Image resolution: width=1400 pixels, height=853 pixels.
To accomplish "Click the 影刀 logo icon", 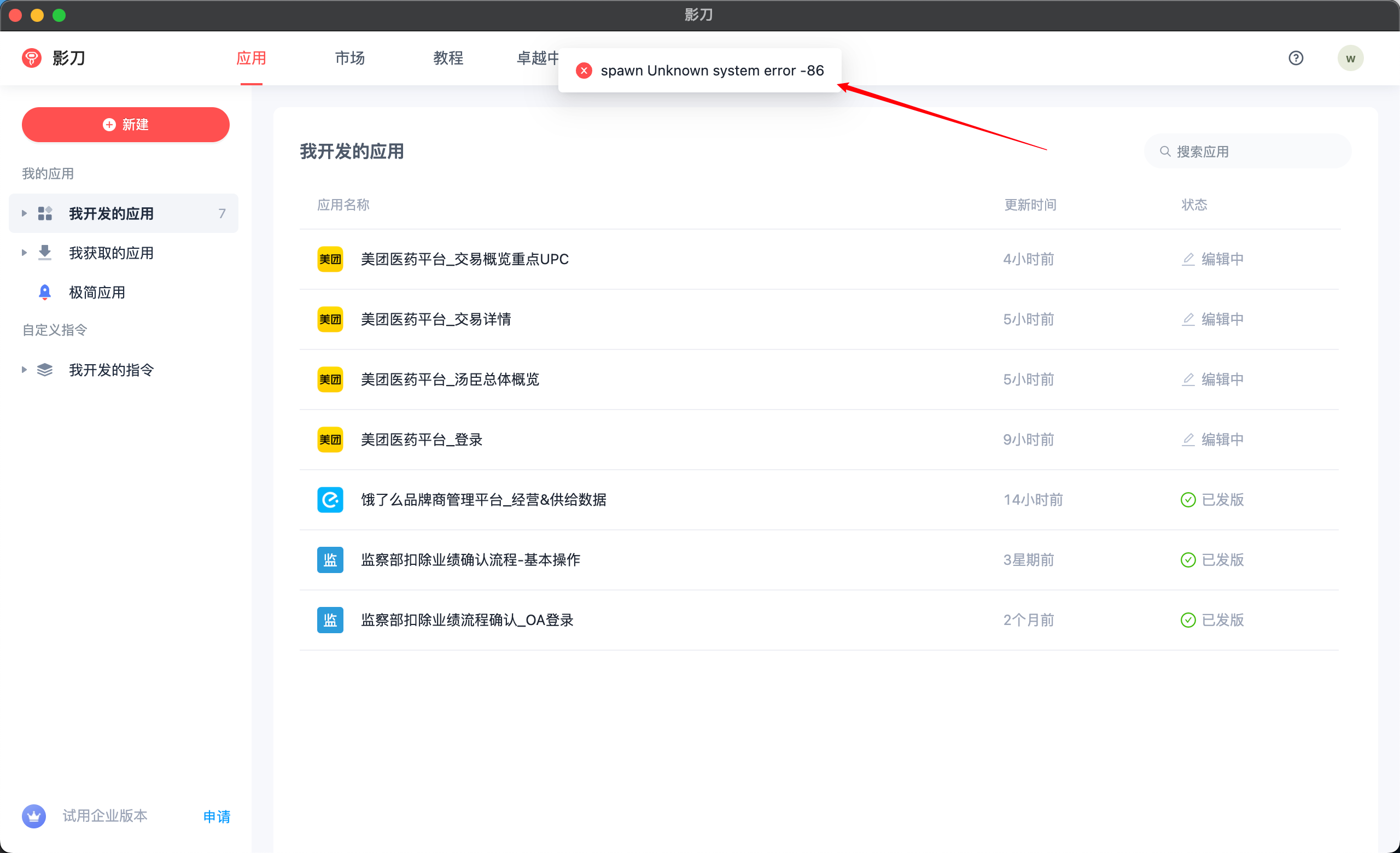I will [32, 58].
